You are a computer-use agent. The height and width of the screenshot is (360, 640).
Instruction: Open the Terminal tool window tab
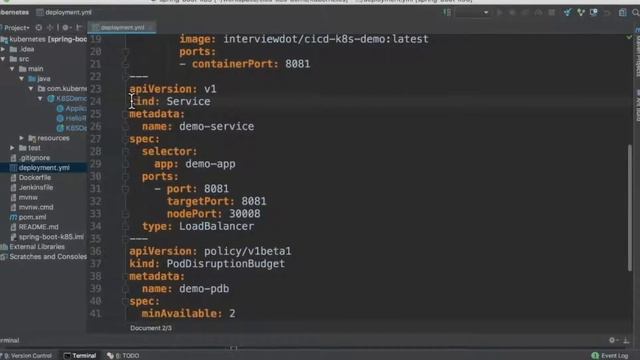[x=80, y=356]
